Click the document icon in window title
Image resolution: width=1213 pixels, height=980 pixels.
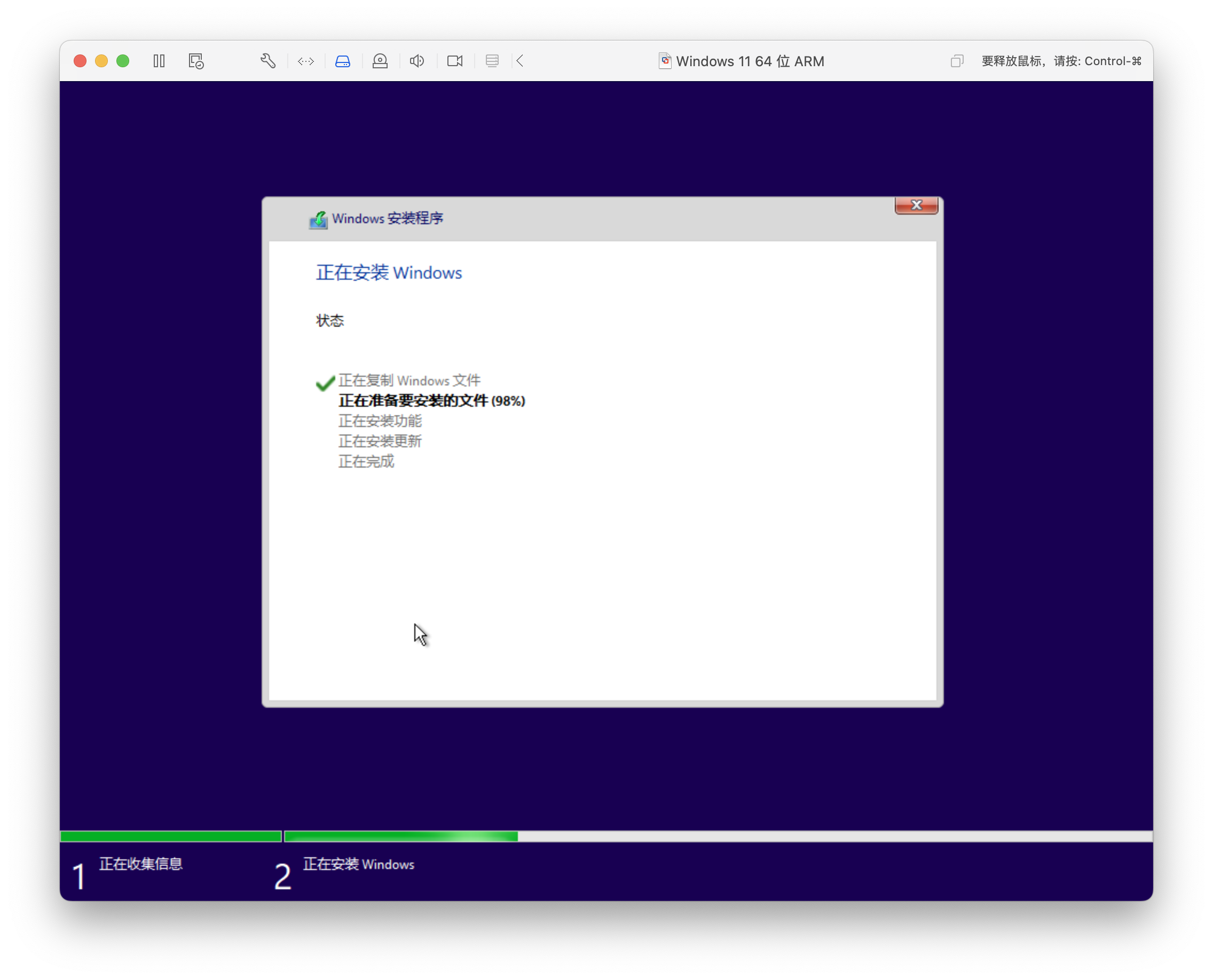665,61
